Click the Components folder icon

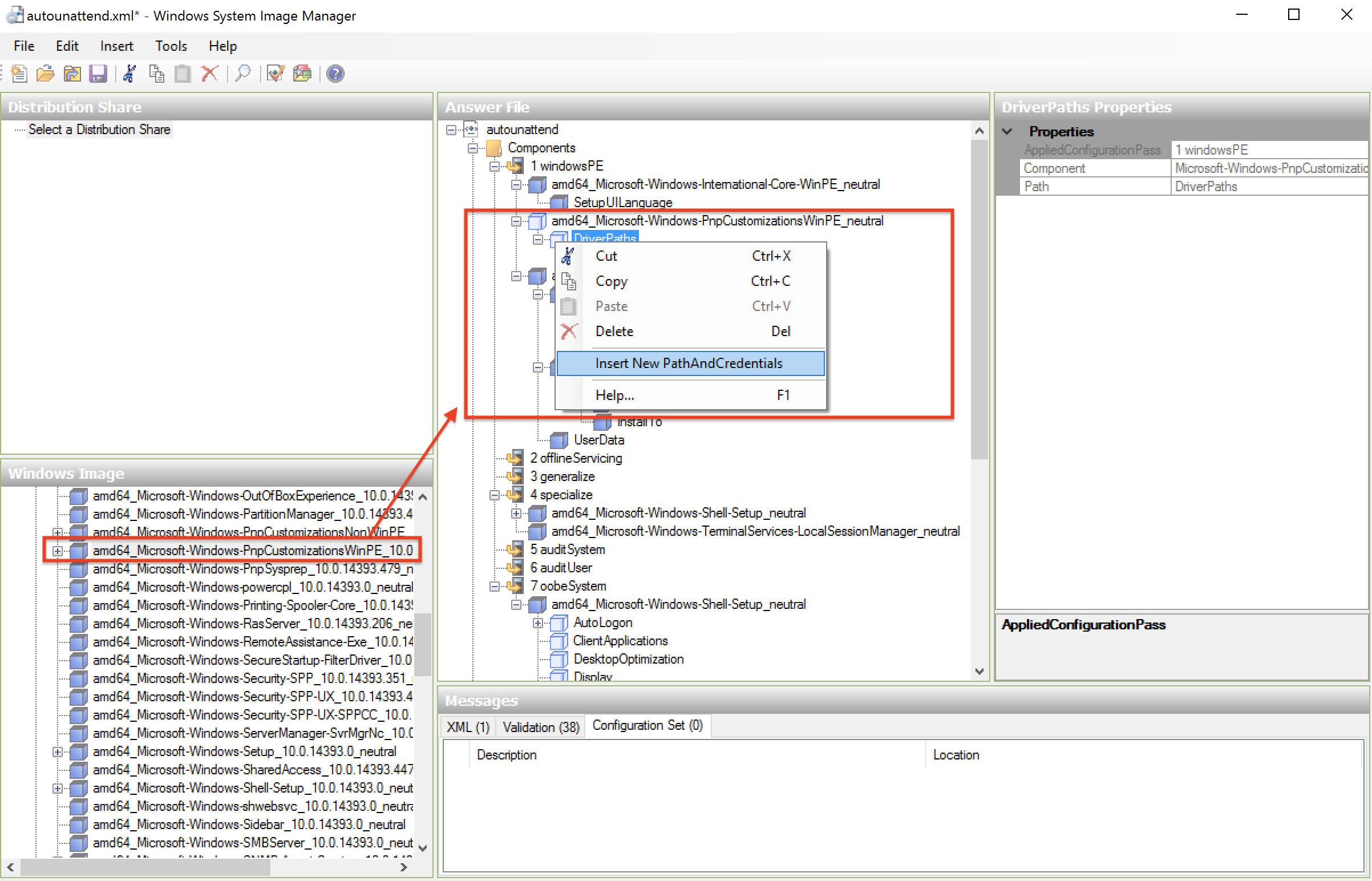click(x=493, y=148)
